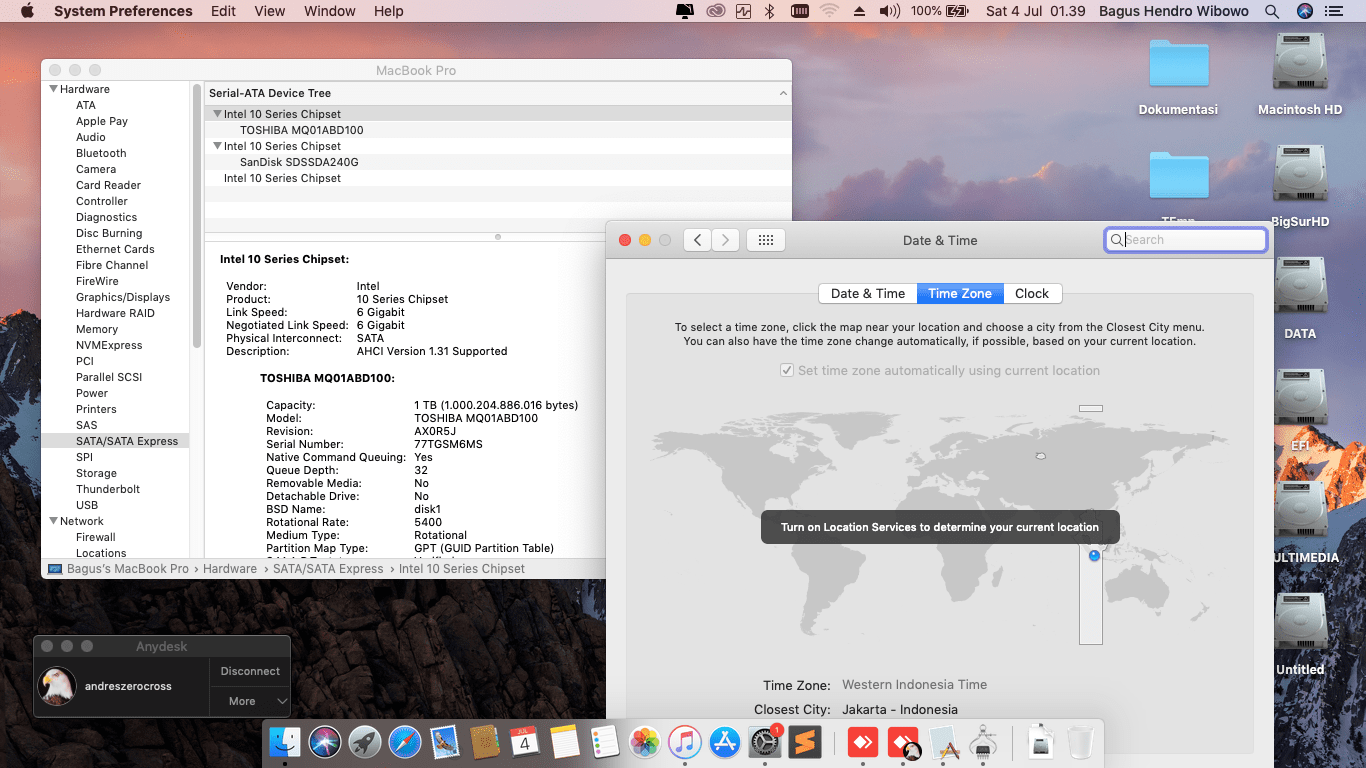Select NVMExpress in the sidebar

point(109,345)
